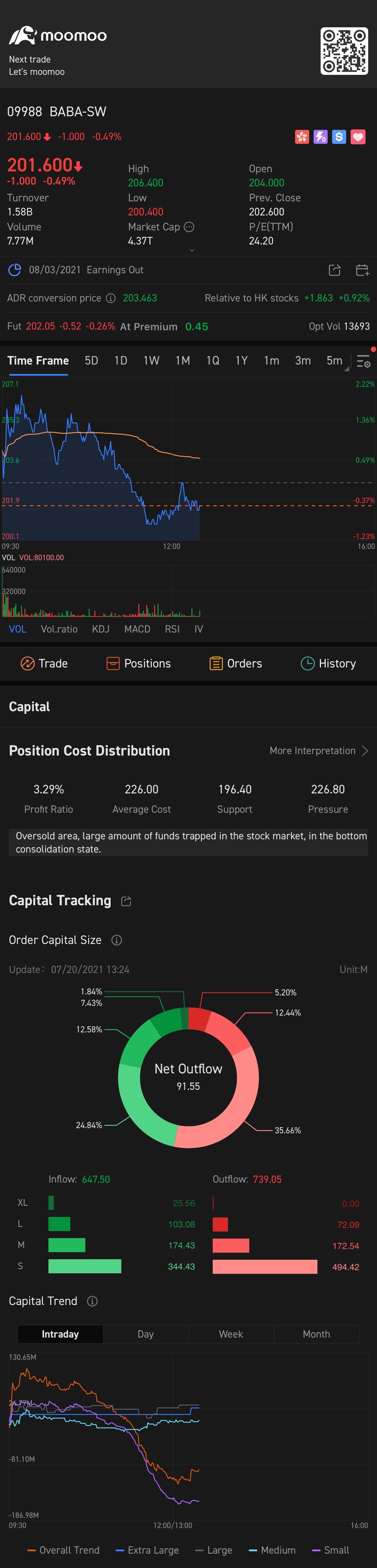
Task: Switch chart to 3m
Action: click(x=303, y=360)
